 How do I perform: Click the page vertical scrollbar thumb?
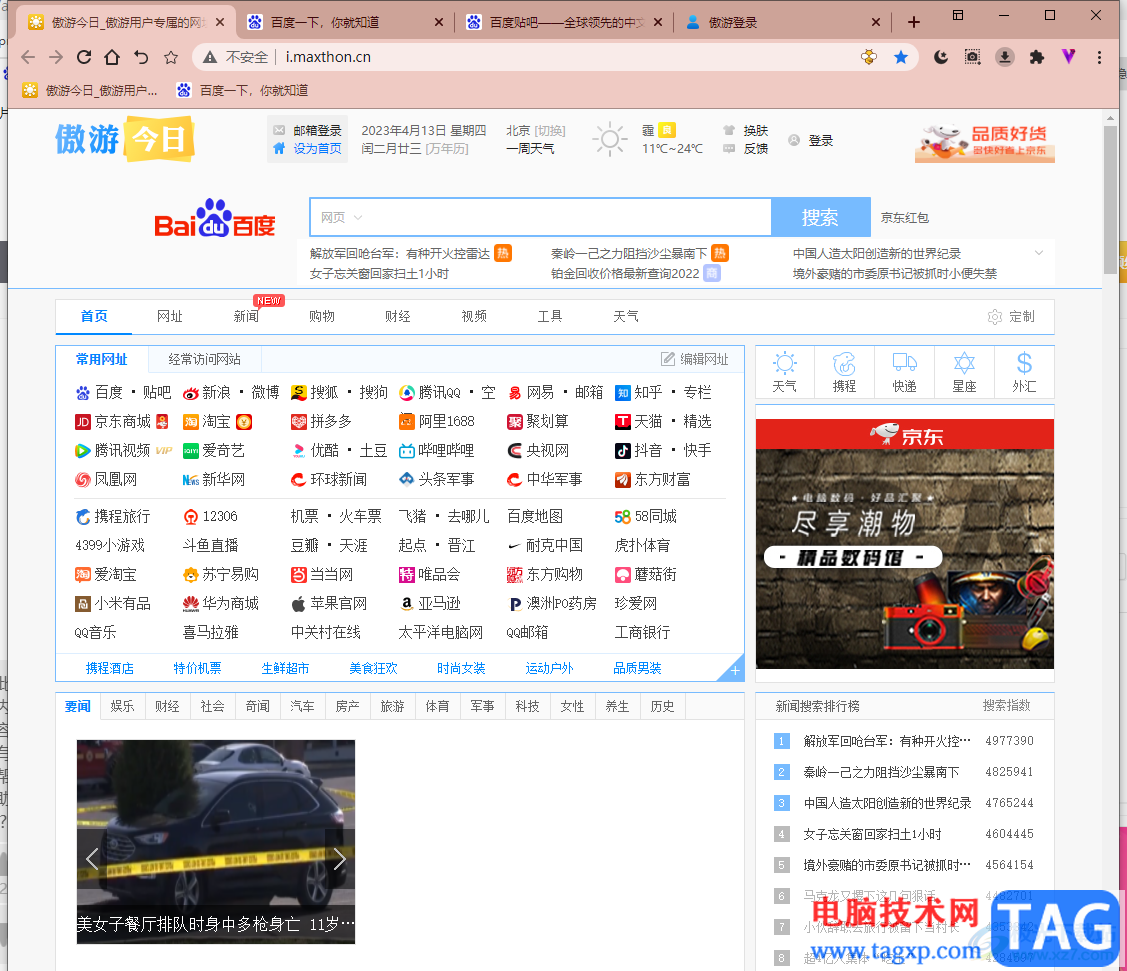(1110, 198)
